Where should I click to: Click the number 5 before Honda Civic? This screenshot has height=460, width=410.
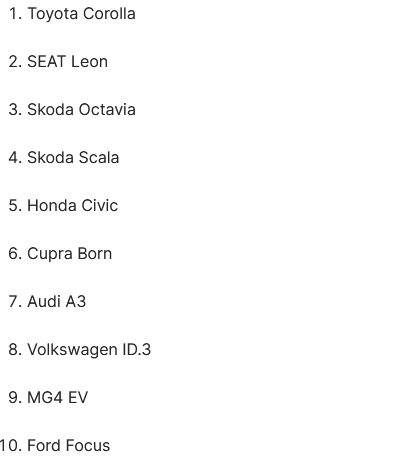point(15,206)
